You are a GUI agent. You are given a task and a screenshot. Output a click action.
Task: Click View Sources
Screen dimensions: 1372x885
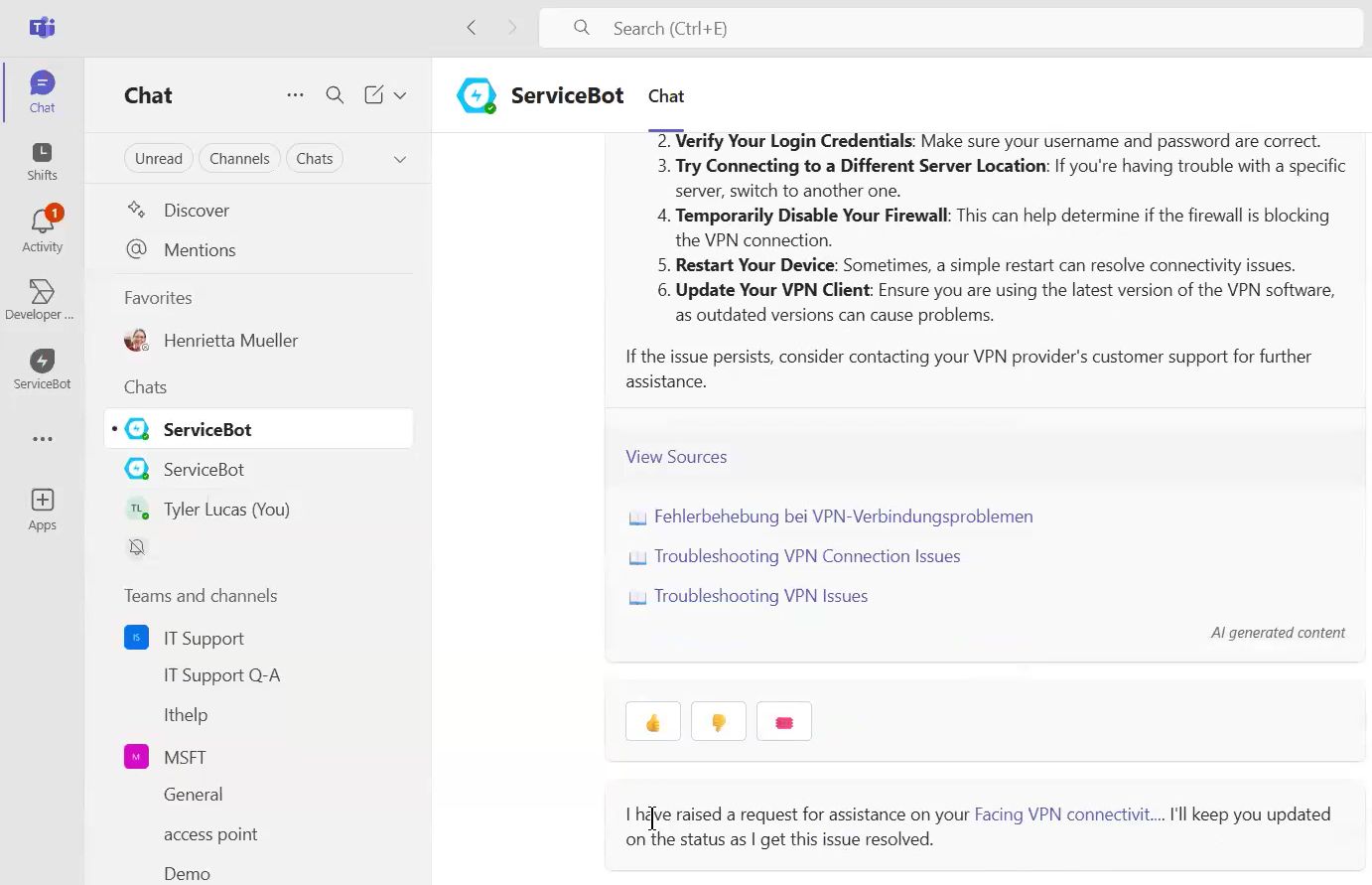pyautogui.click(x=676, y=457)
